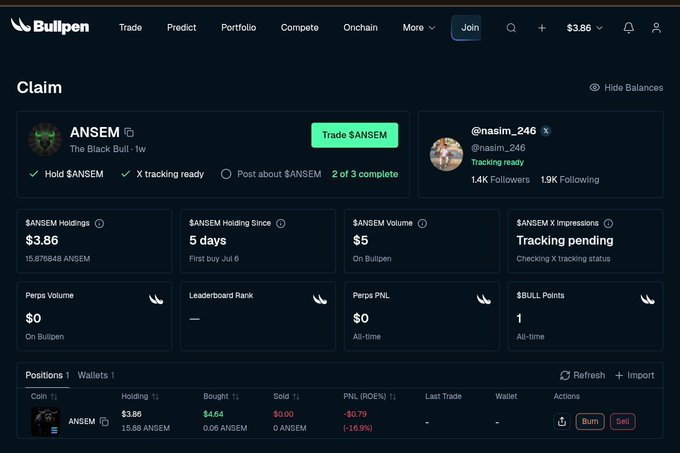Click the @nasim_246 profile picture
The height and width of the screenshot is (453, 680).
click(446, 154)
